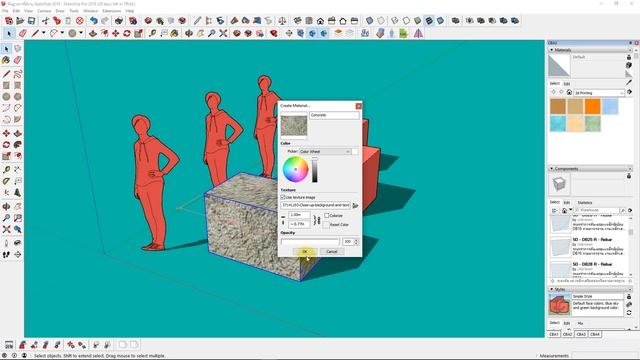The image size is (640, 360).
Task: Collapse the Components panel section
Action: (552, 169)
